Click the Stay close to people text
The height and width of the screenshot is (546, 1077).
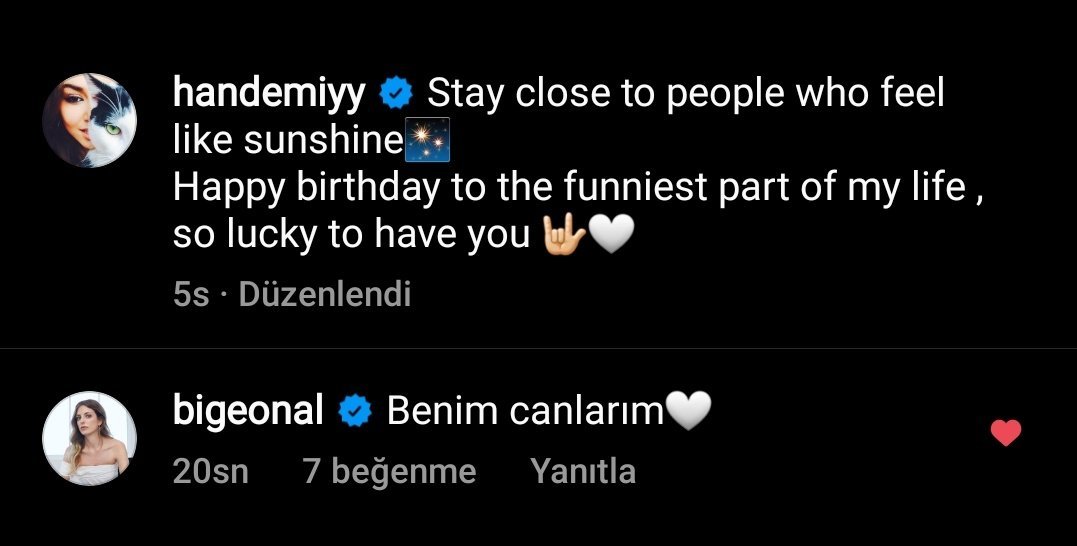point(685,94)
